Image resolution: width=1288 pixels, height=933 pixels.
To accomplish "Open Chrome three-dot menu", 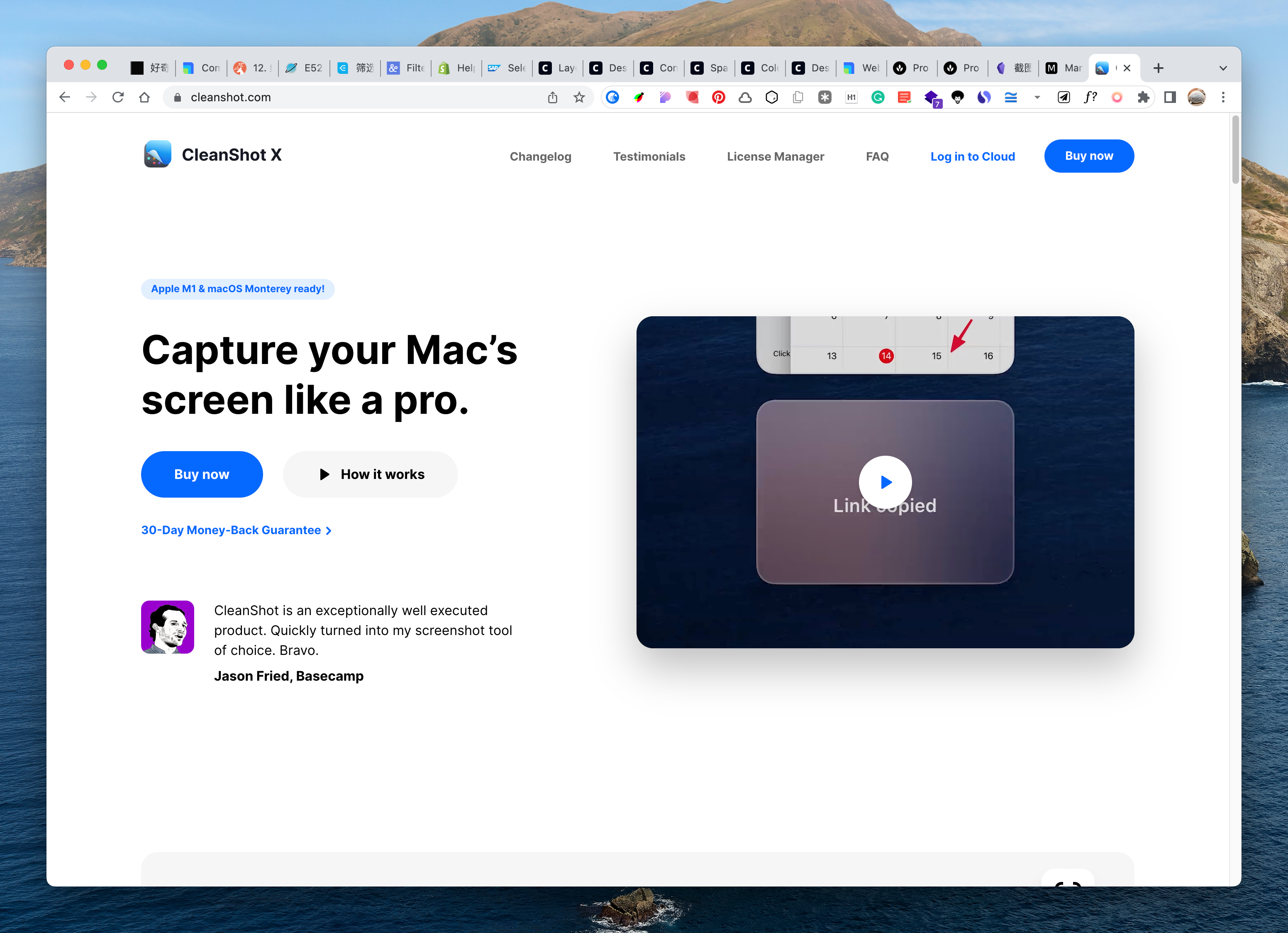I will [1223, 98].
